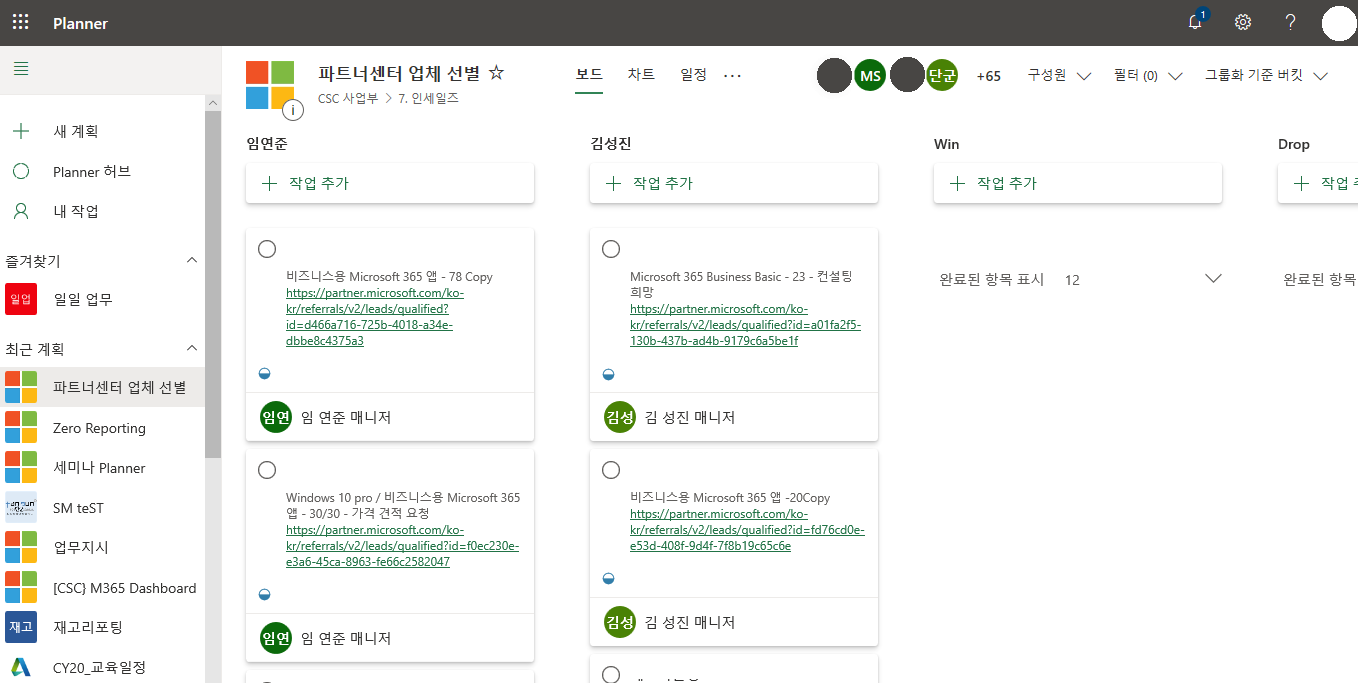1358x683 pixels.
Task: Open the 필터 (0) dropdown
Action: click(1148, 76)
